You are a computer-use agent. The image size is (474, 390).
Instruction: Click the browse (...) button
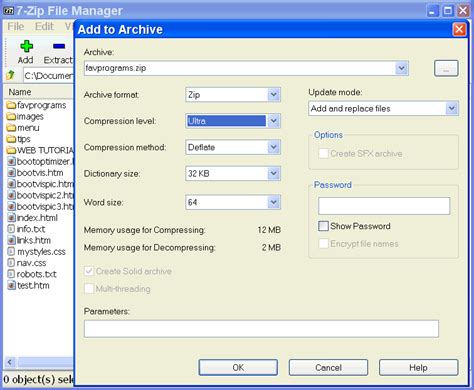click(446, 68)
